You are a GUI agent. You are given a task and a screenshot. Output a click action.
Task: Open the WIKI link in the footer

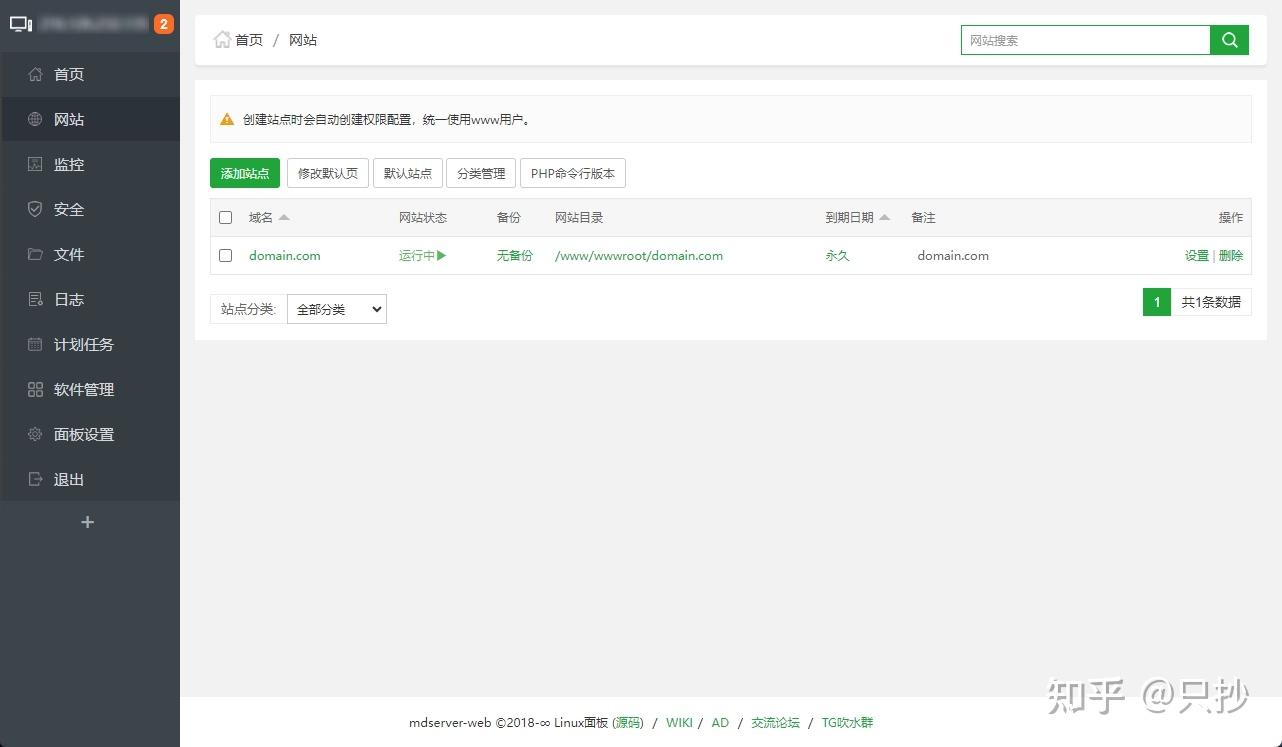click(679, 722)
